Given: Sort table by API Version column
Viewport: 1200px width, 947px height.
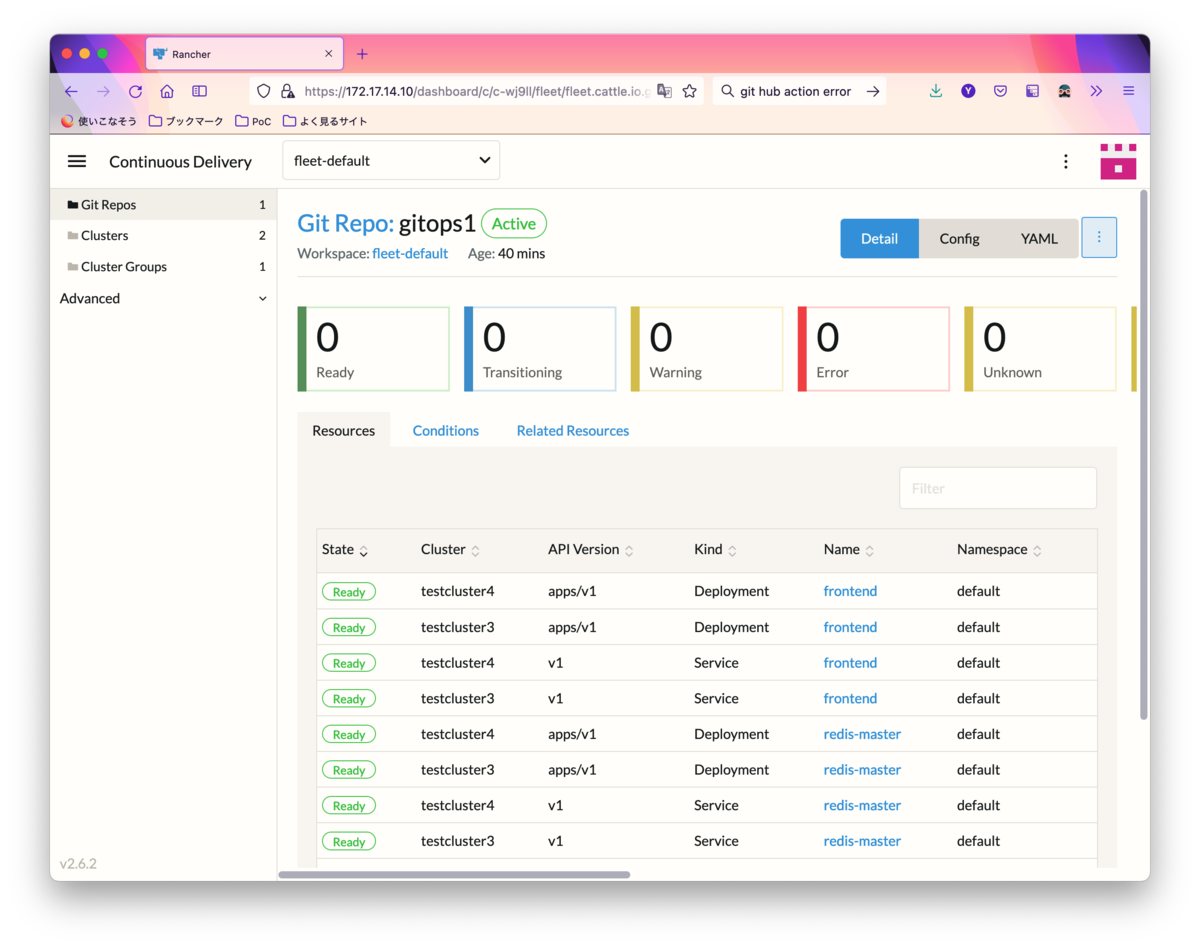Looking at the screenshot, I should point(590,550).
